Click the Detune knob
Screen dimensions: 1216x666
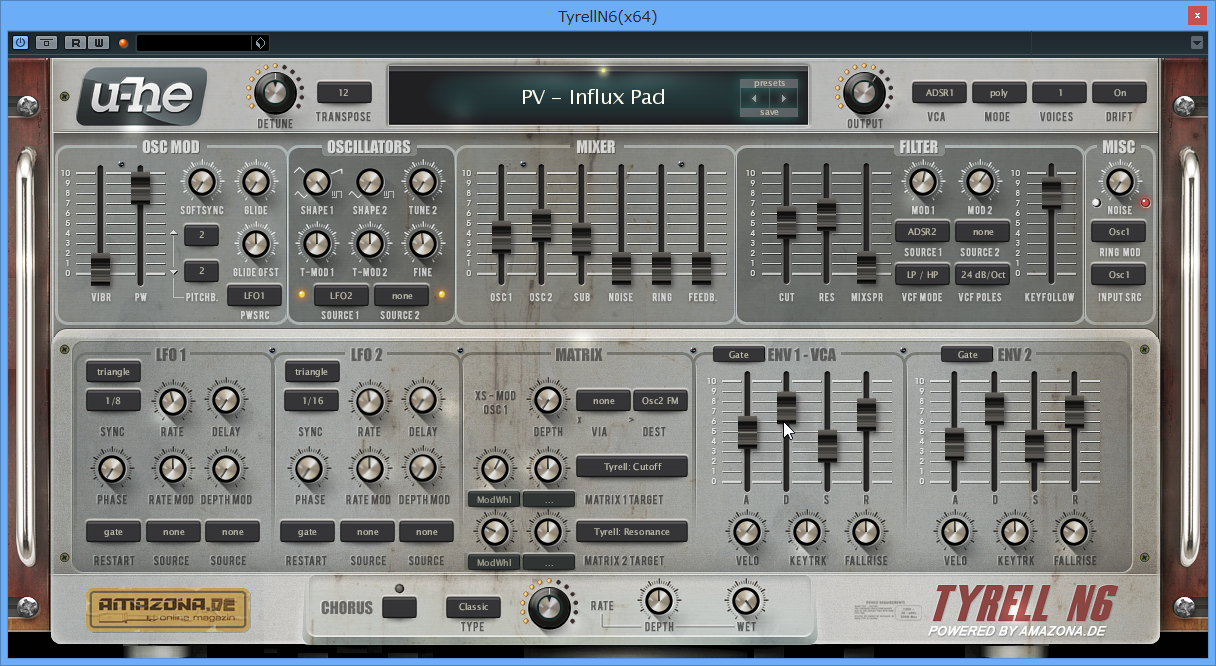[x=274, y=92]
